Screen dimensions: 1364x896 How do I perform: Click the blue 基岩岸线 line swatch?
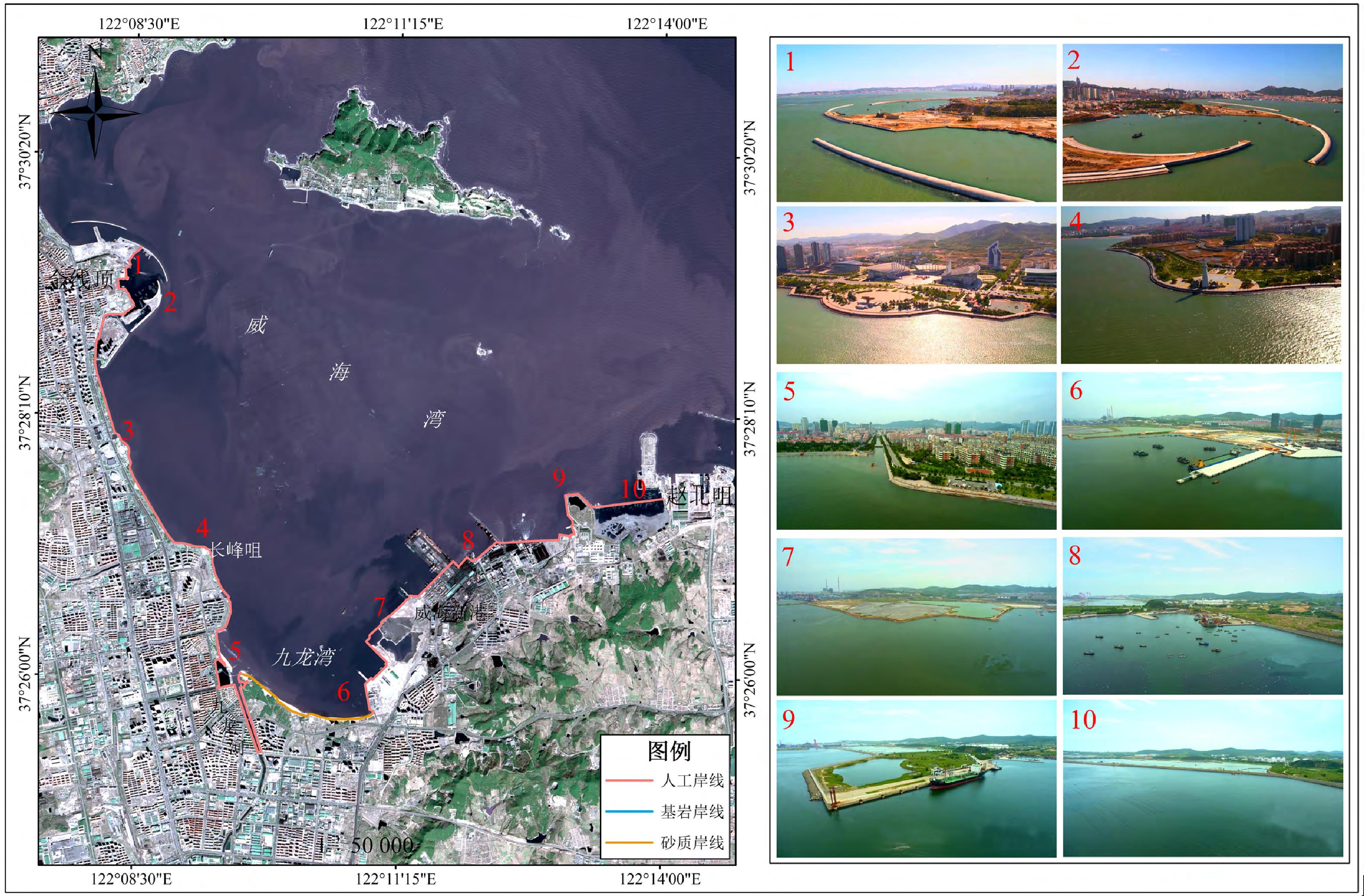click(x=629, y=811)
